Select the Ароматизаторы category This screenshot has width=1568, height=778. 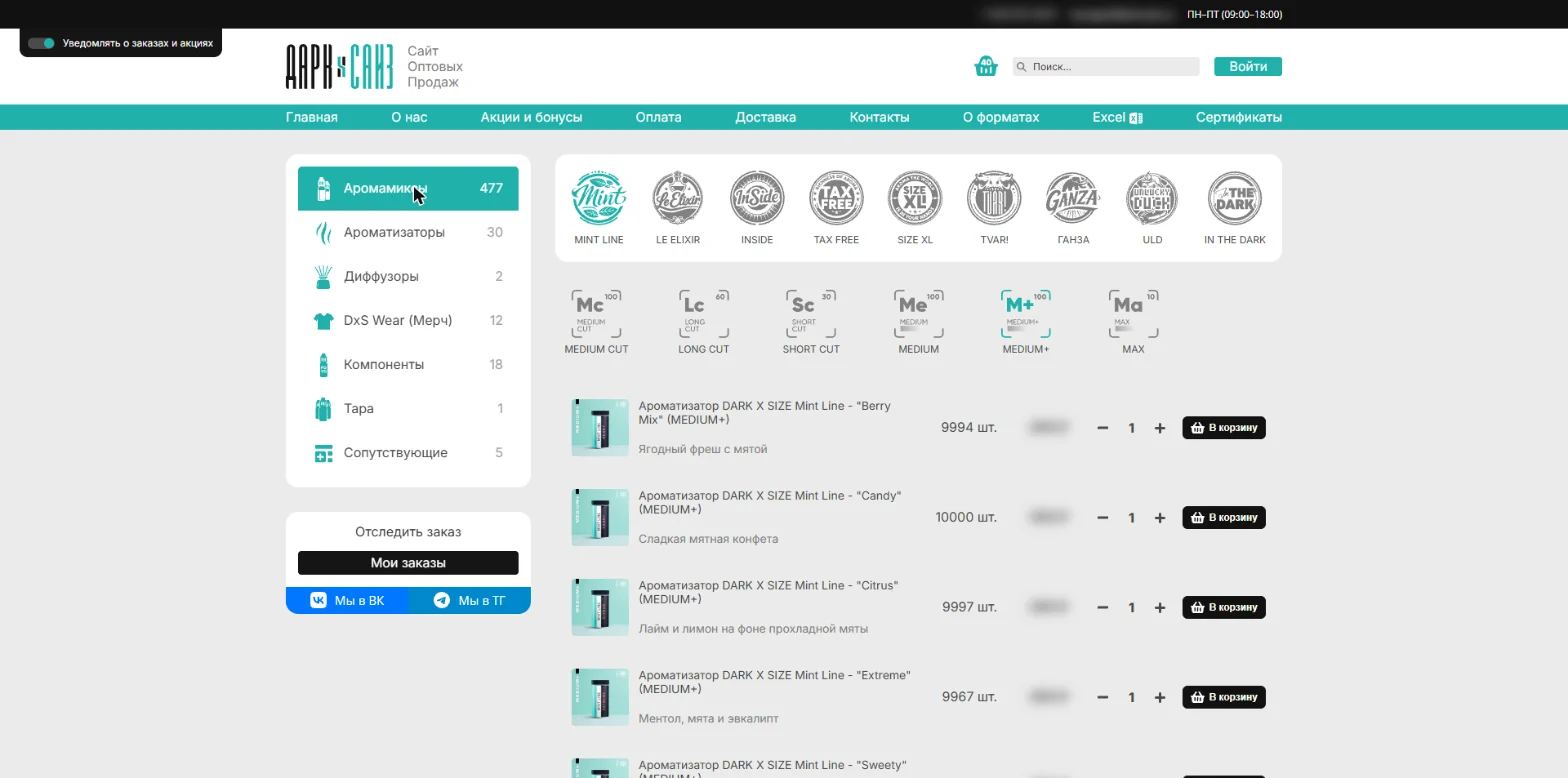point(408,232)
